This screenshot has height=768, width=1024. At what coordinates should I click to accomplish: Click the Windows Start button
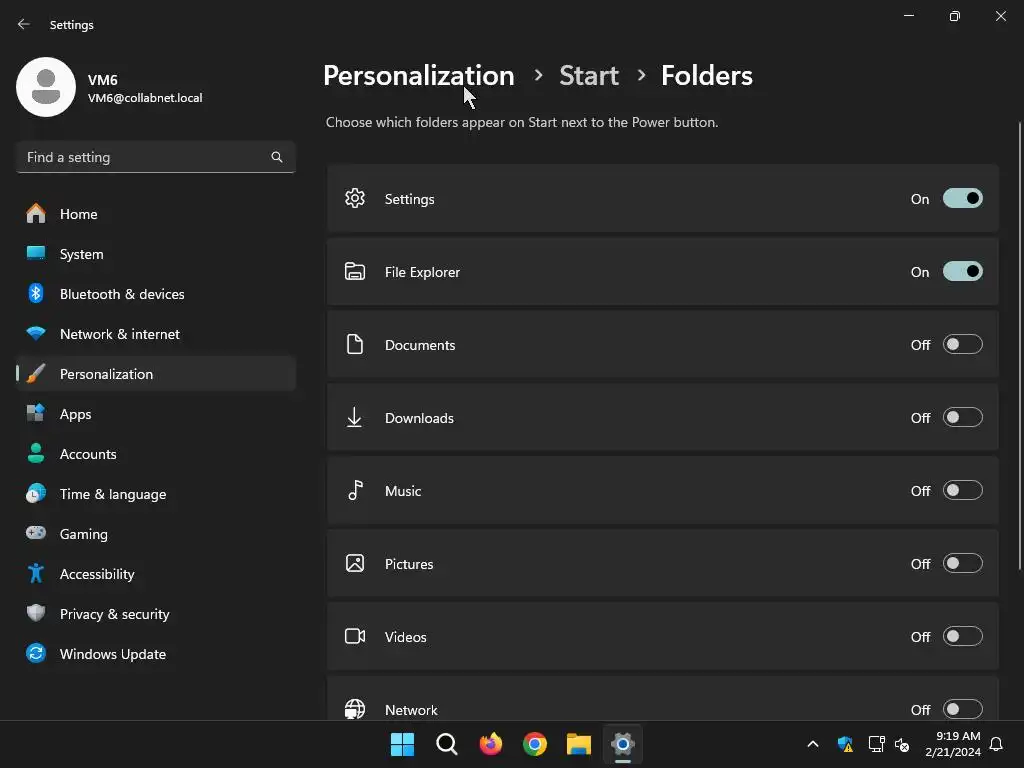(402, 744)
